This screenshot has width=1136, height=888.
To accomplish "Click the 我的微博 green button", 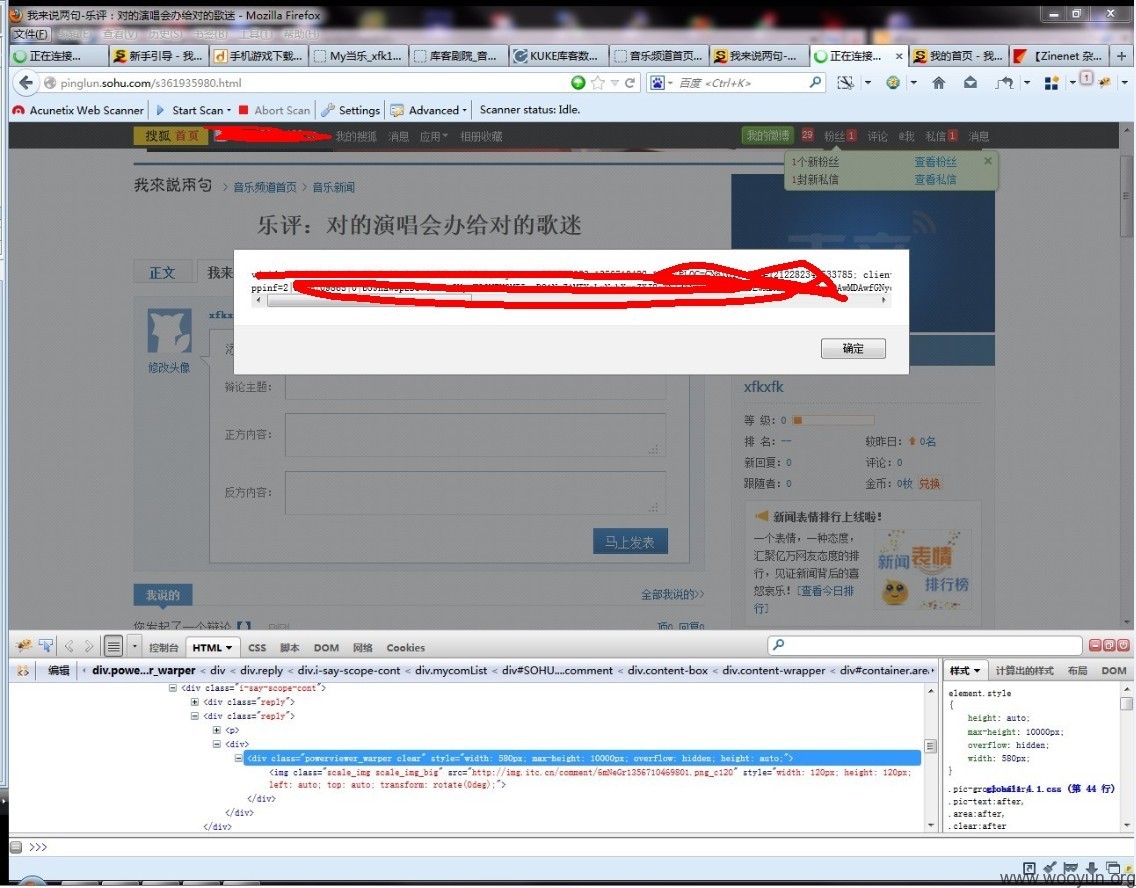I will coord(768,135).
